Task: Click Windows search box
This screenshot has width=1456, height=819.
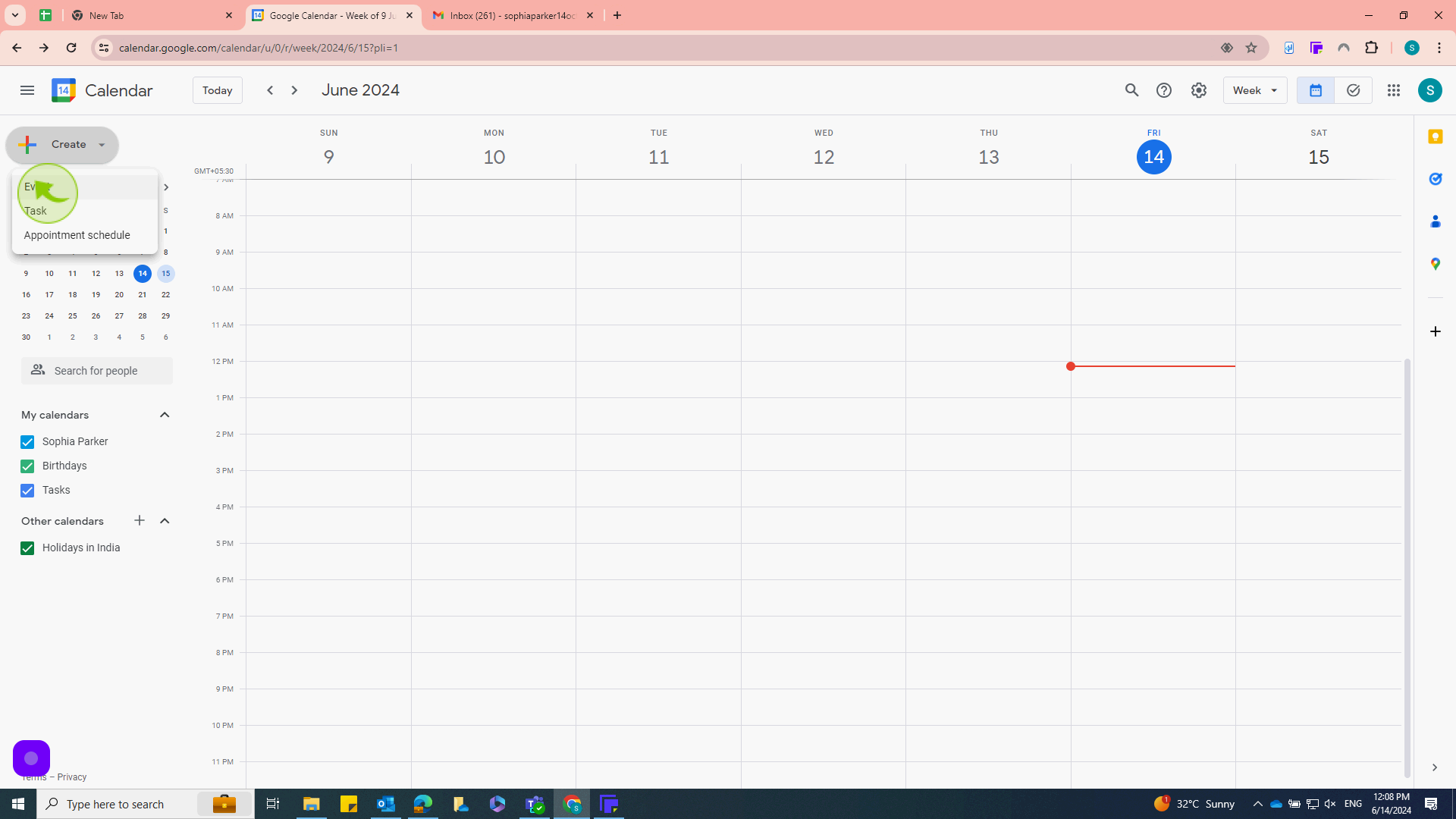Action: (x=146, y=804)
